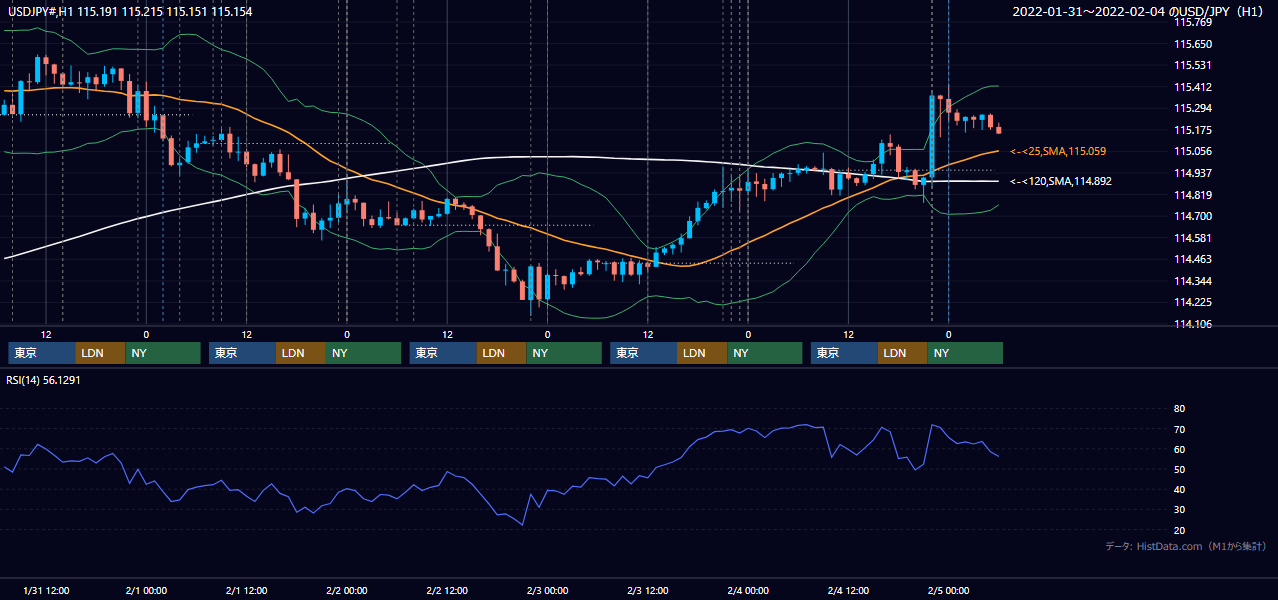Select the NY session block for 2/1

pyautogui.click(x=364, y=353)
